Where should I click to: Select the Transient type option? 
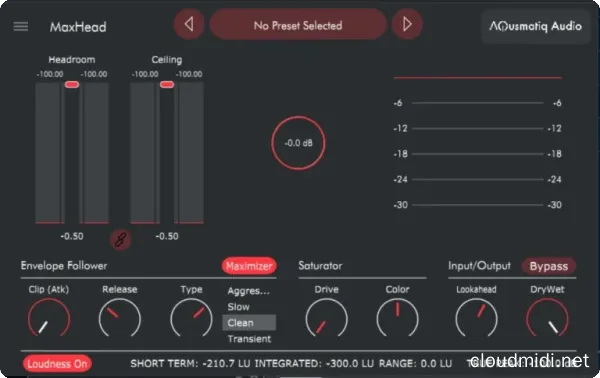click(x=249, y=339)
